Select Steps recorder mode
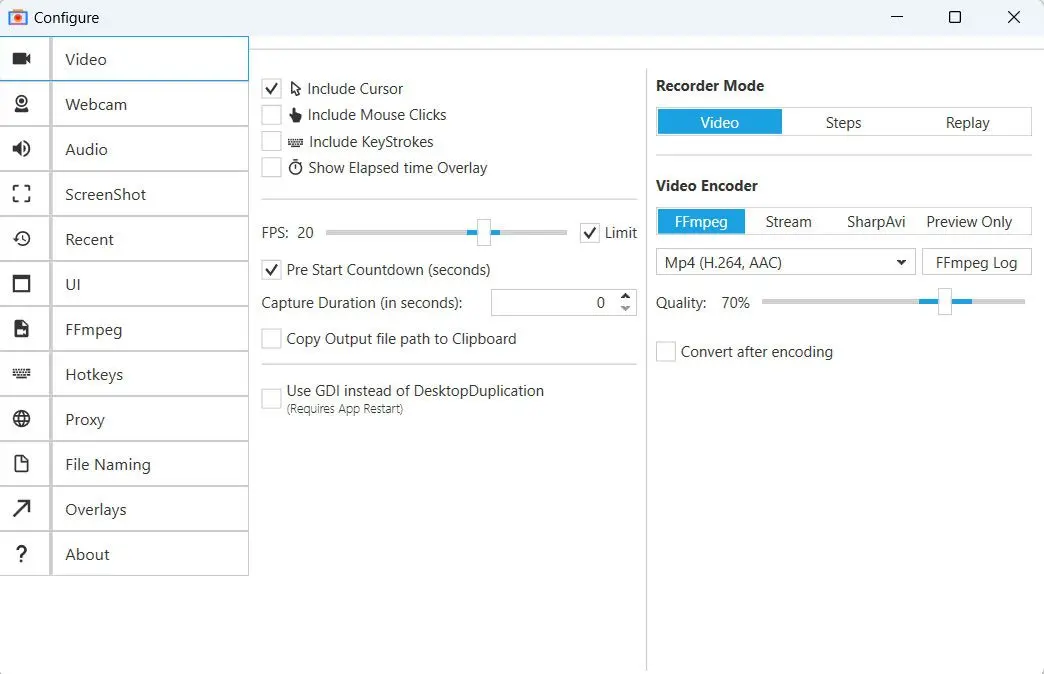The width and height of the screenshot is (1044, 674). 843,122
